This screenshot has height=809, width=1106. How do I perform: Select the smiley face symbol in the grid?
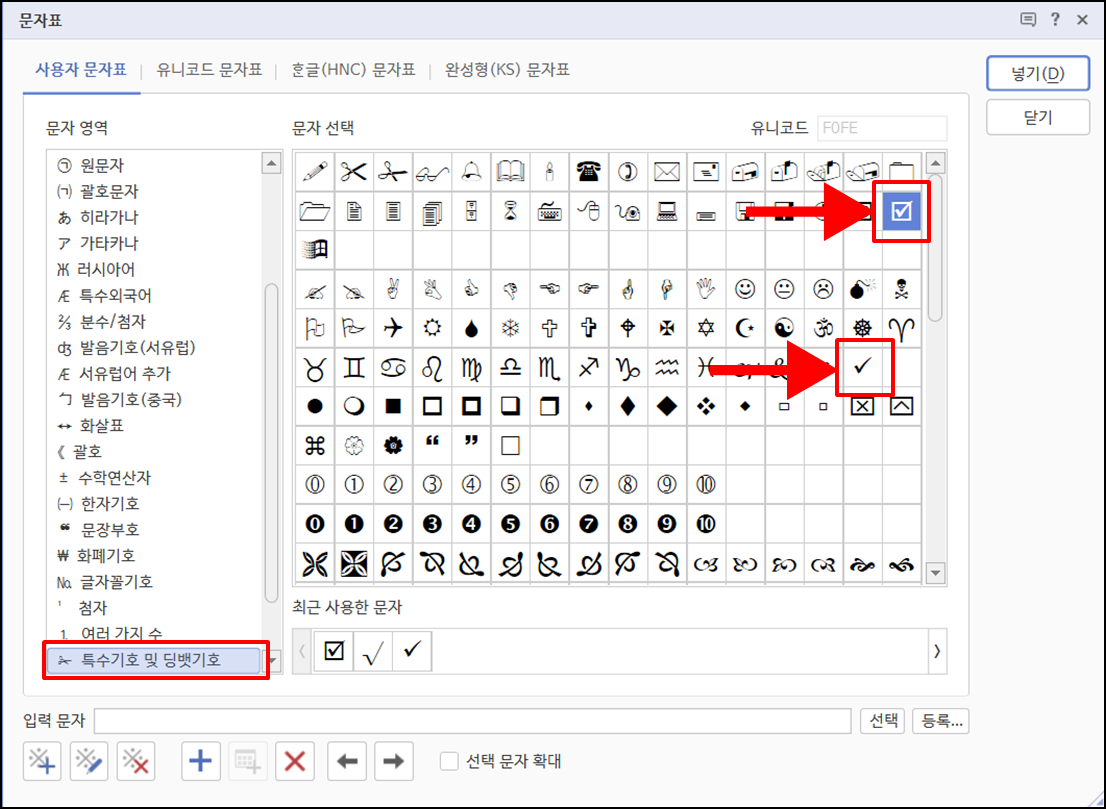(x=746, y=289)
